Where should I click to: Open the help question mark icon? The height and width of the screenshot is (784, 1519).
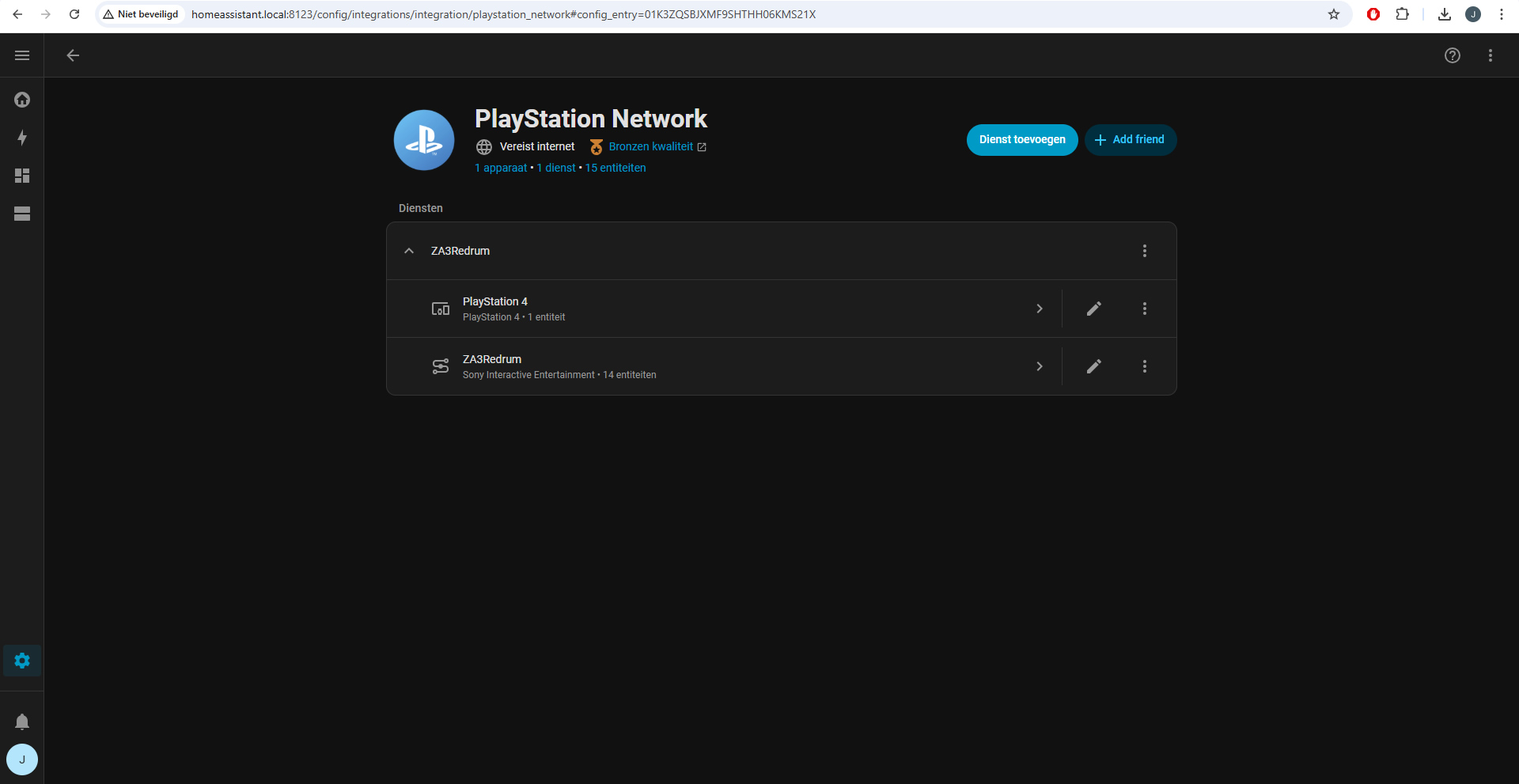(x=1452, y=55)
